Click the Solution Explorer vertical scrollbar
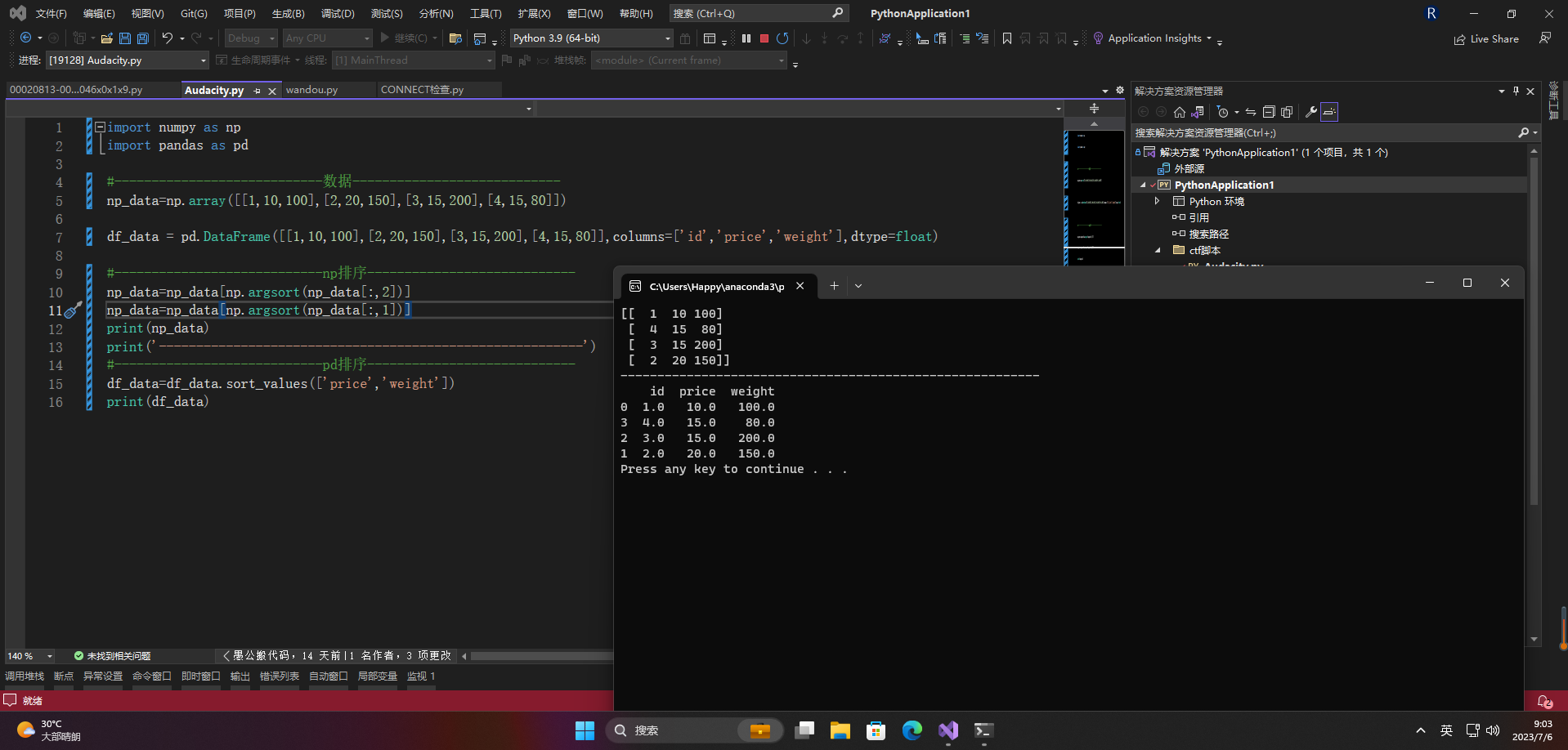The width and height of the screenshot is (1568, 750). tap(1534, 327)
